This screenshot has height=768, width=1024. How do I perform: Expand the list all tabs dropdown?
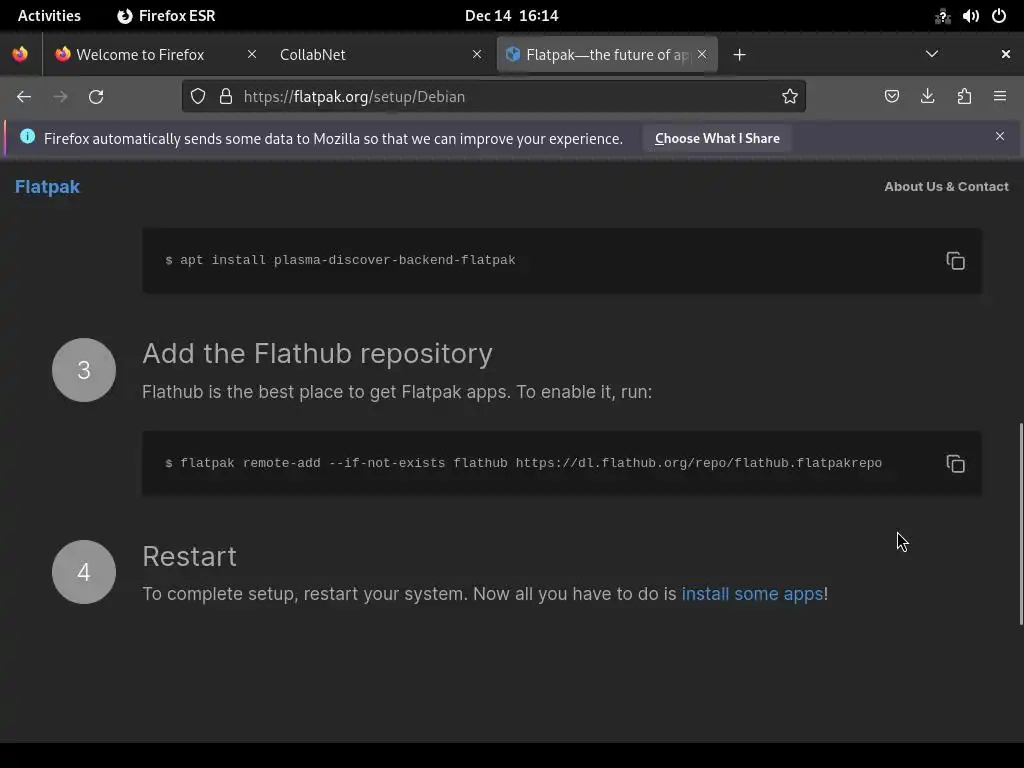pyautogui.click(x=931, y=54)
